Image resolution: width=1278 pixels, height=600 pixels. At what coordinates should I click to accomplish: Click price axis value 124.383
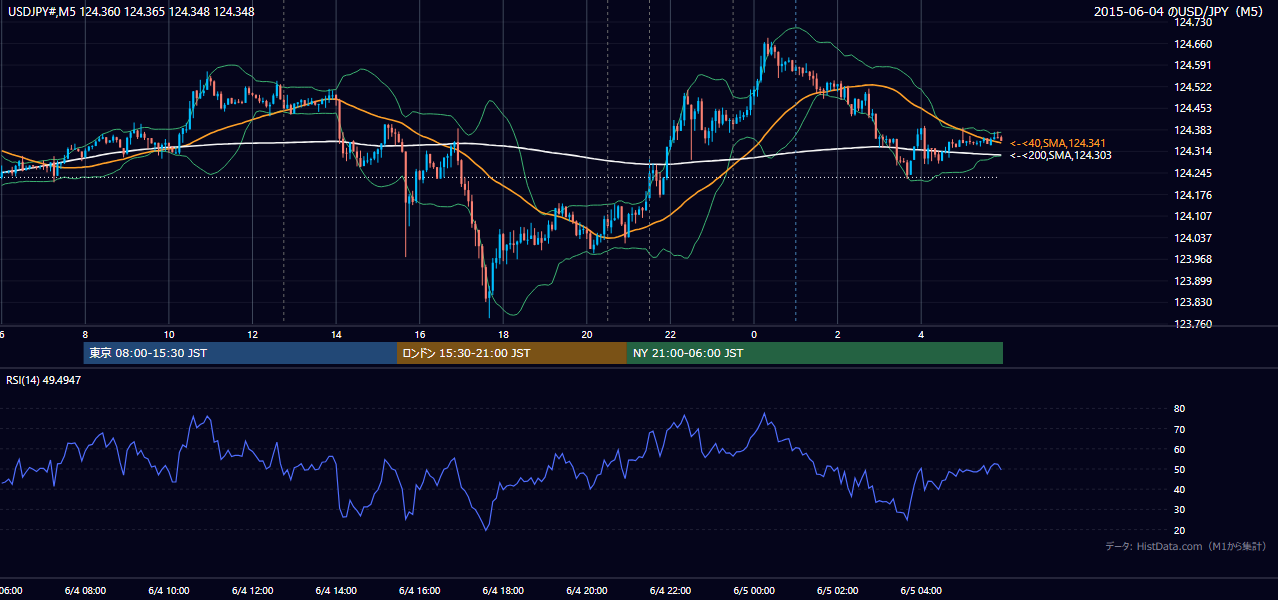pos(1194,130)
